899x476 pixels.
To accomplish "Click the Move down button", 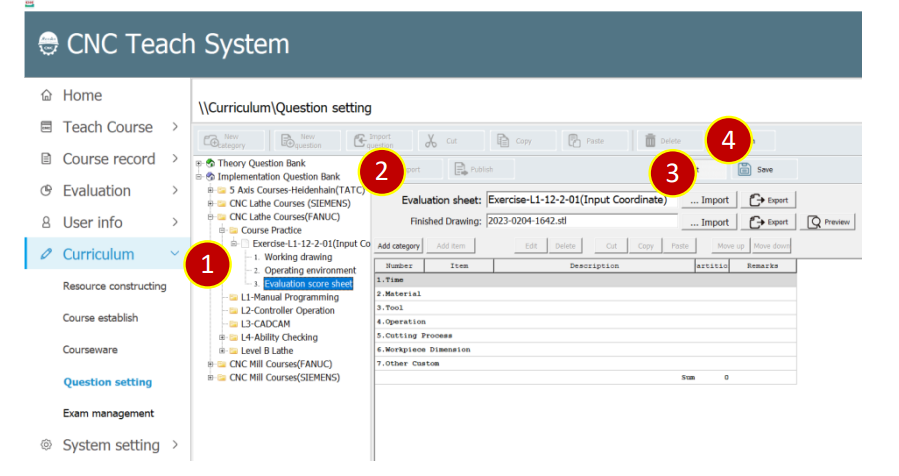I will click(771, 246).
